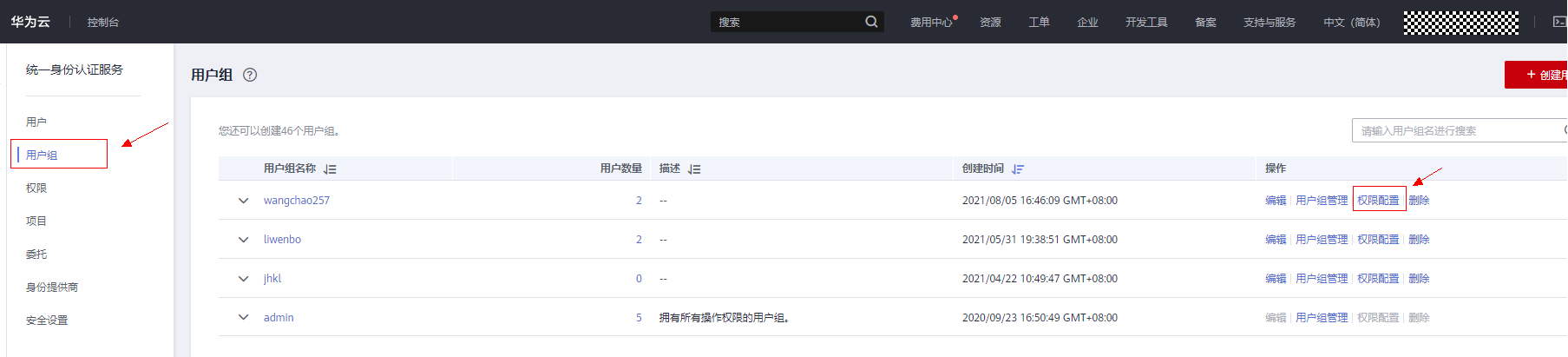
Task: Expand the admin row
Action: [244, 318]
